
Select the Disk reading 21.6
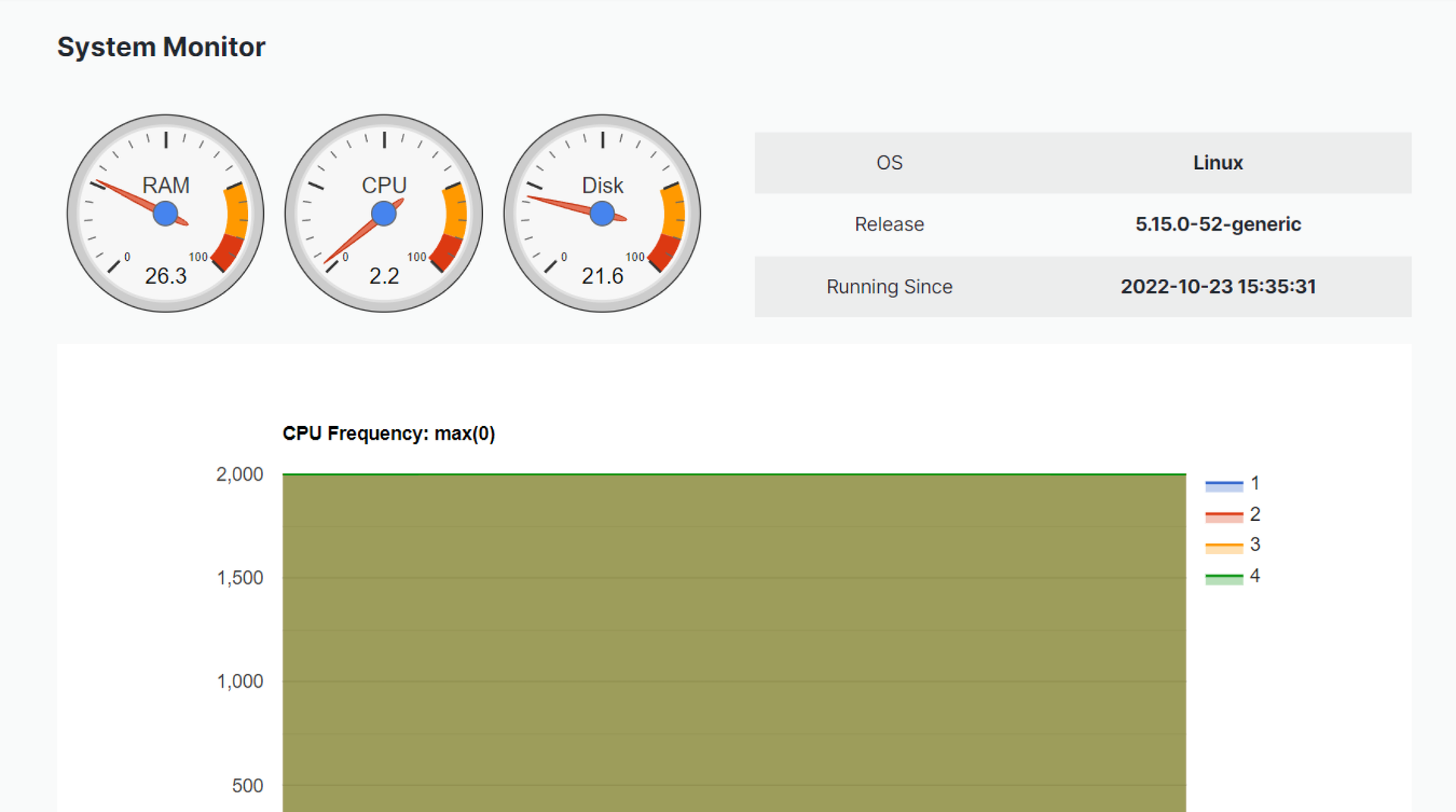click(602, 276)
